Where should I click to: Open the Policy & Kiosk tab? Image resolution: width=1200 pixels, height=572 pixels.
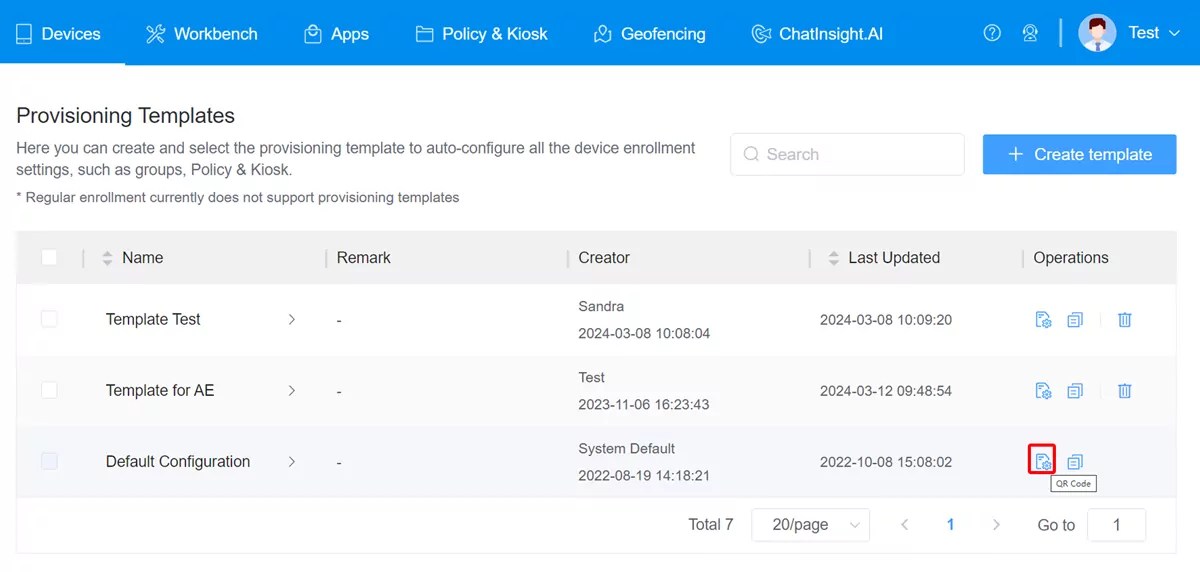[x=481, y=34]
